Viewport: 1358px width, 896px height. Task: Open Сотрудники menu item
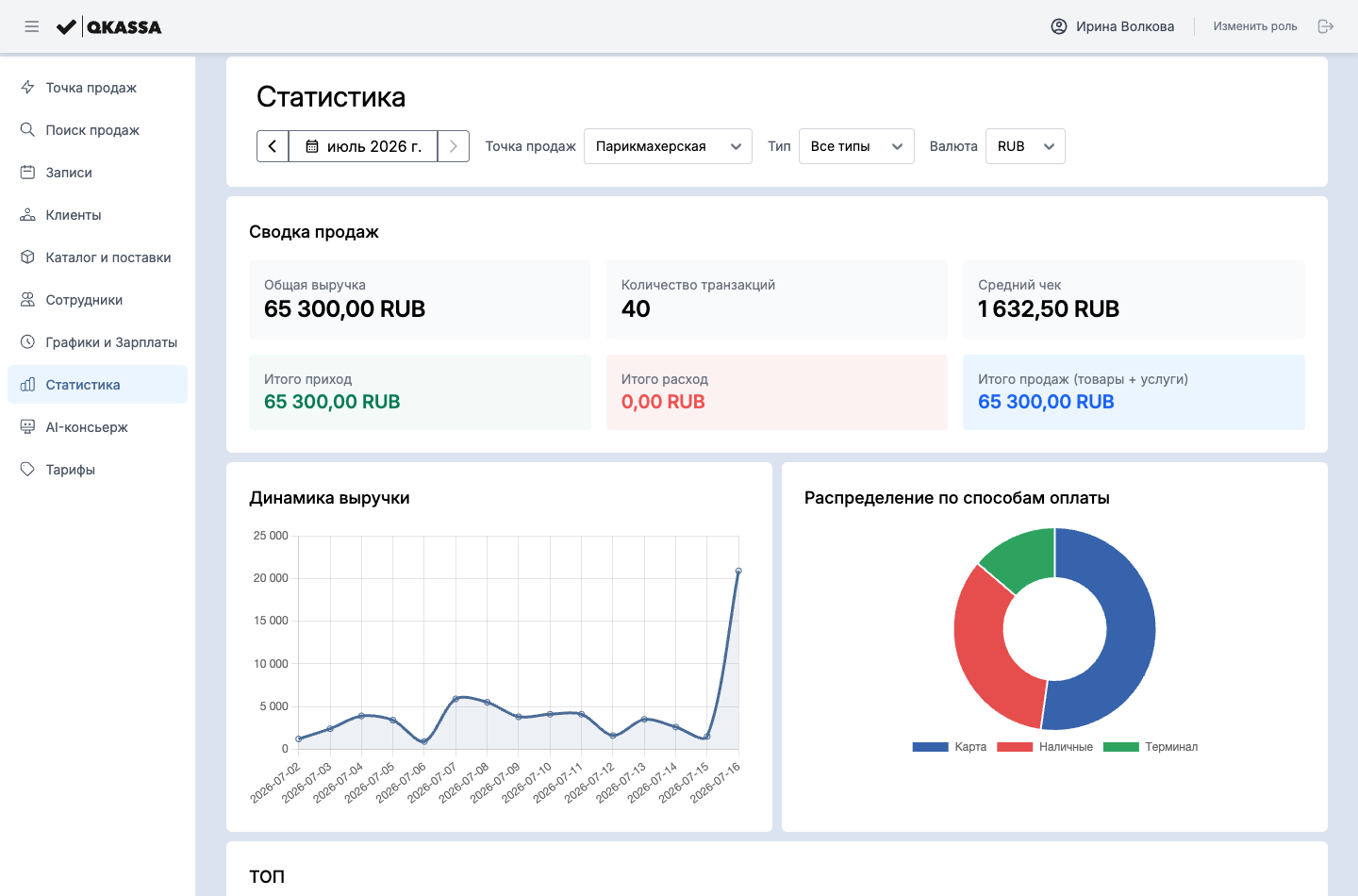(98, 300)
